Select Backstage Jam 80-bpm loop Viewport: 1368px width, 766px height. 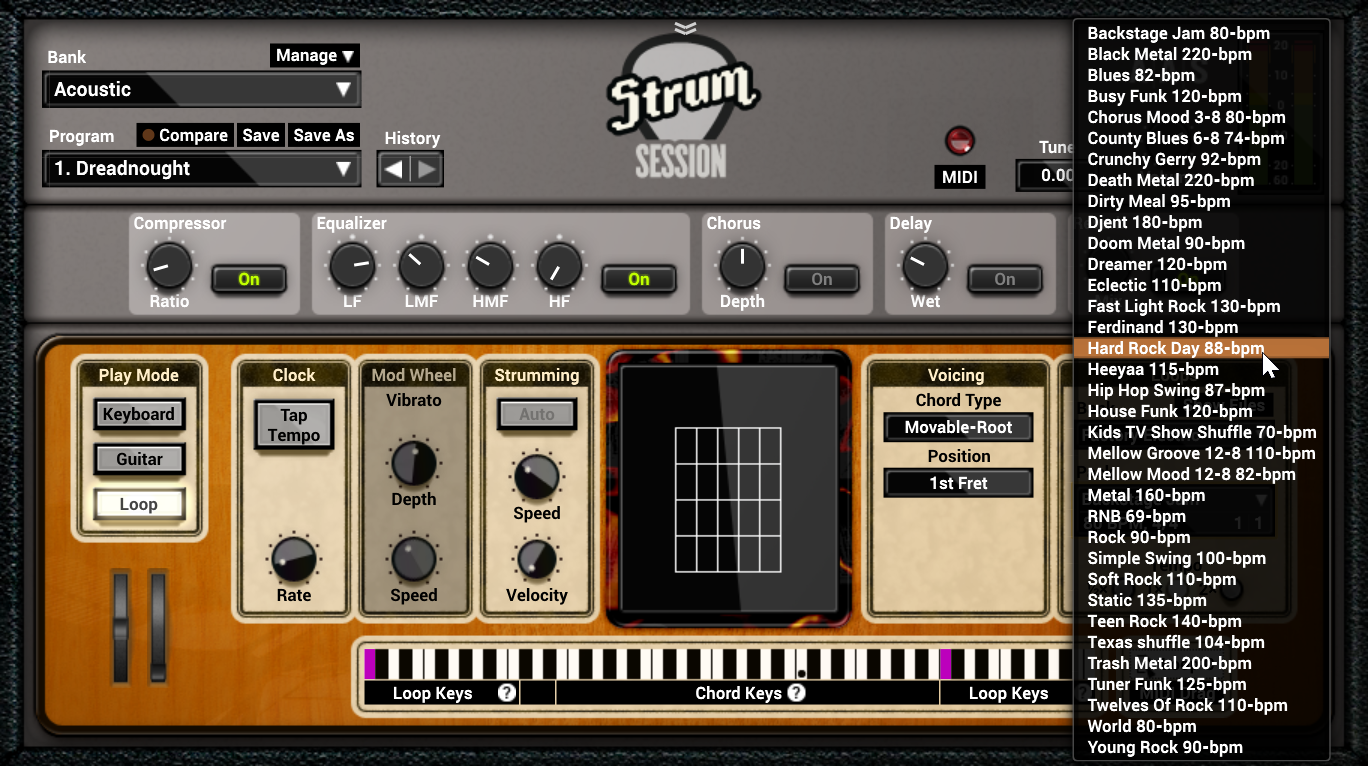click(1201, 33)
